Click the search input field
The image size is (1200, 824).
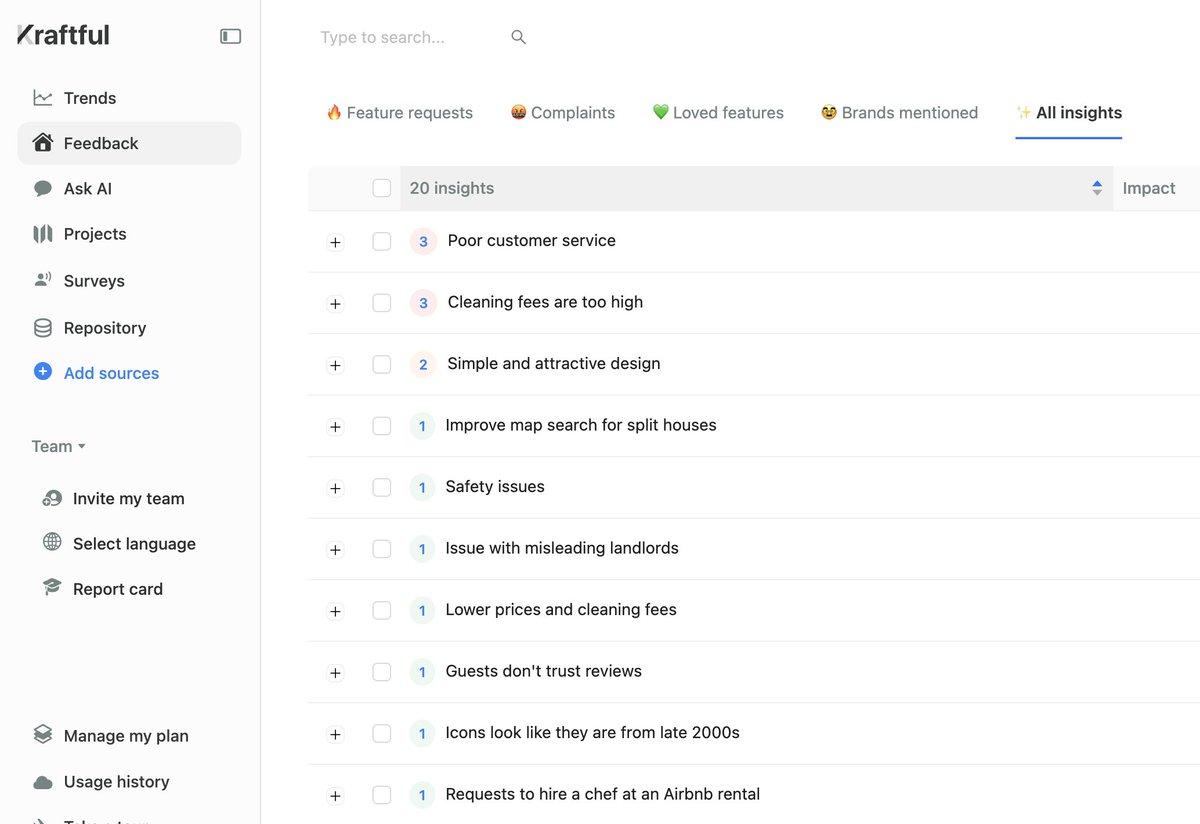pyautogui.click(x=400, y=37)
